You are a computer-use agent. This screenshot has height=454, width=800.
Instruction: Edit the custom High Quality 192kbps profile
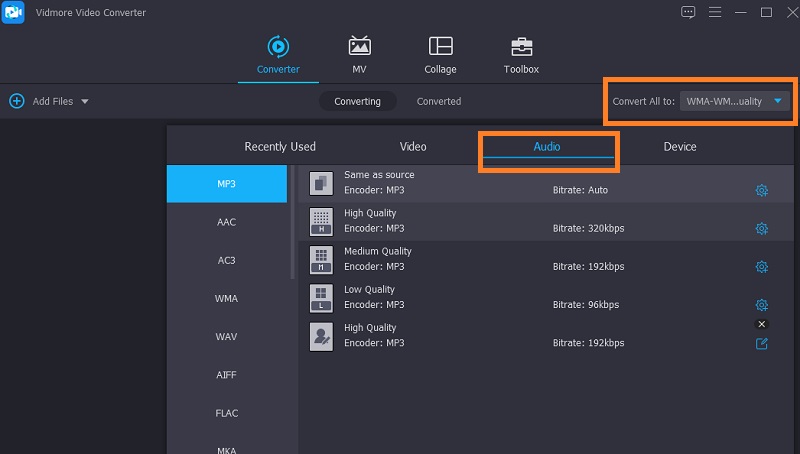[761, 344]
